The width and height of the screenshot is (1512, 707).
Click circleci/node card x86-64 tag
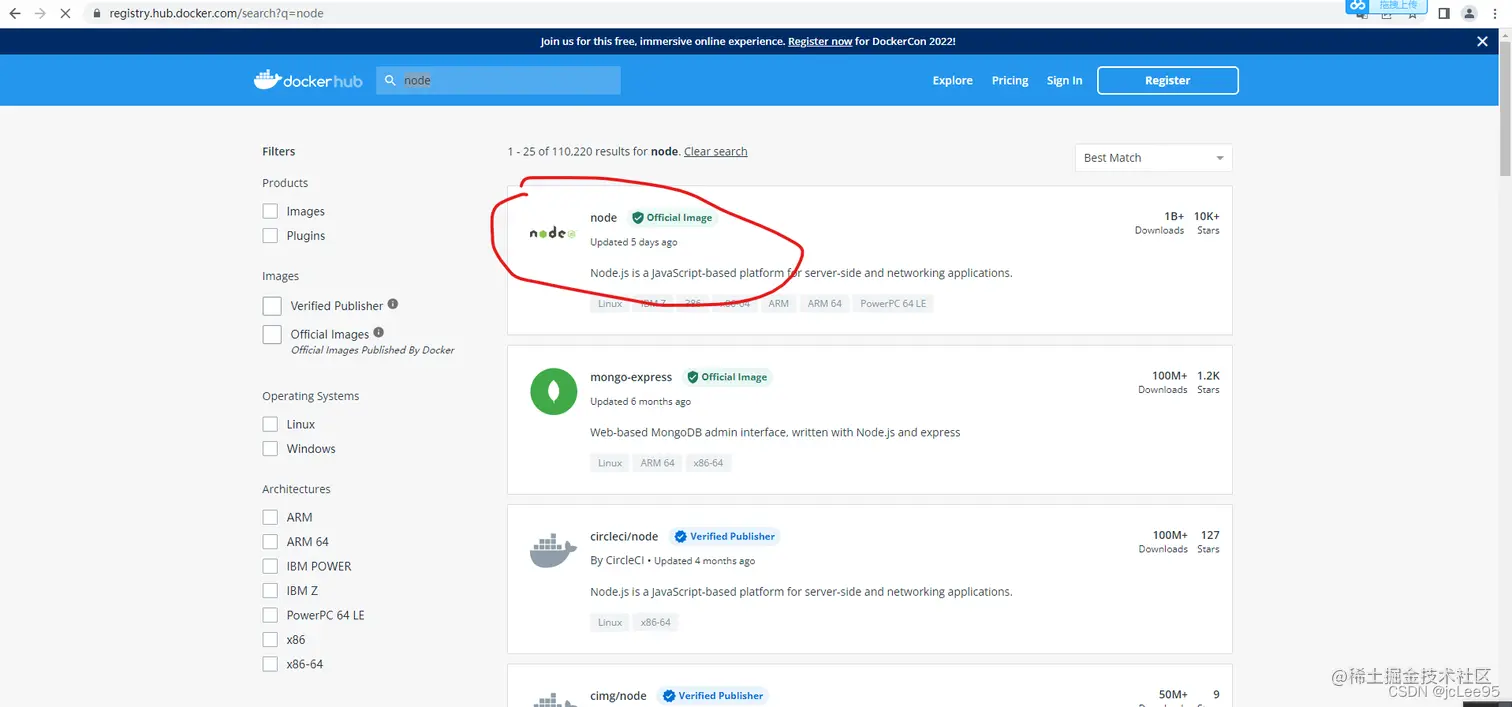[x=656, y=622]
